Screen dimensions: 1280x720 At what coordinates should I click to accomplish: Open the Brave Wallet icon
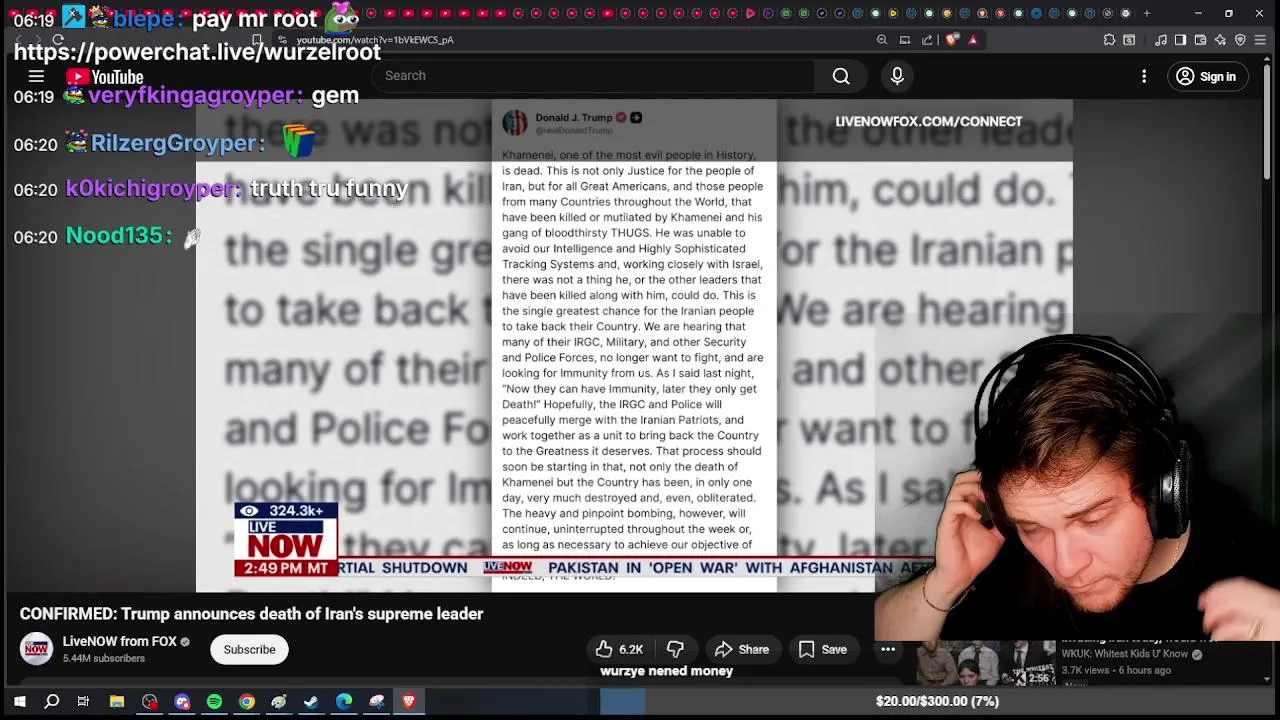point(1200,40)
